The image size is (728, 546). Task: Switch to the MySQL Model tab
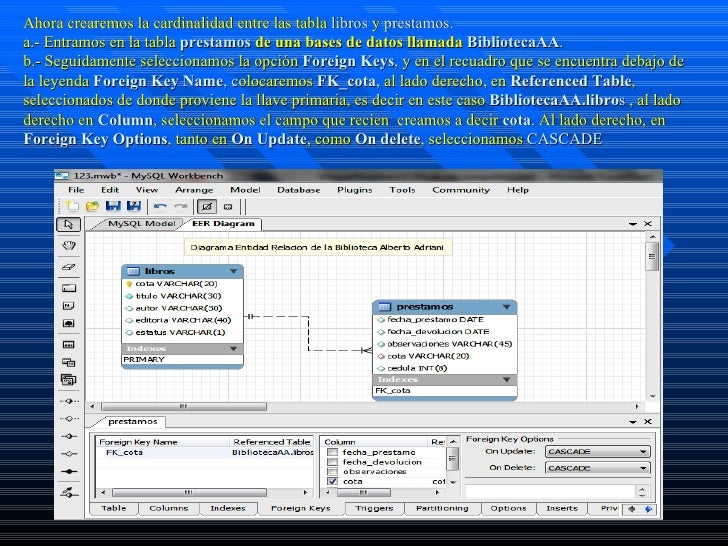point(141,224)
